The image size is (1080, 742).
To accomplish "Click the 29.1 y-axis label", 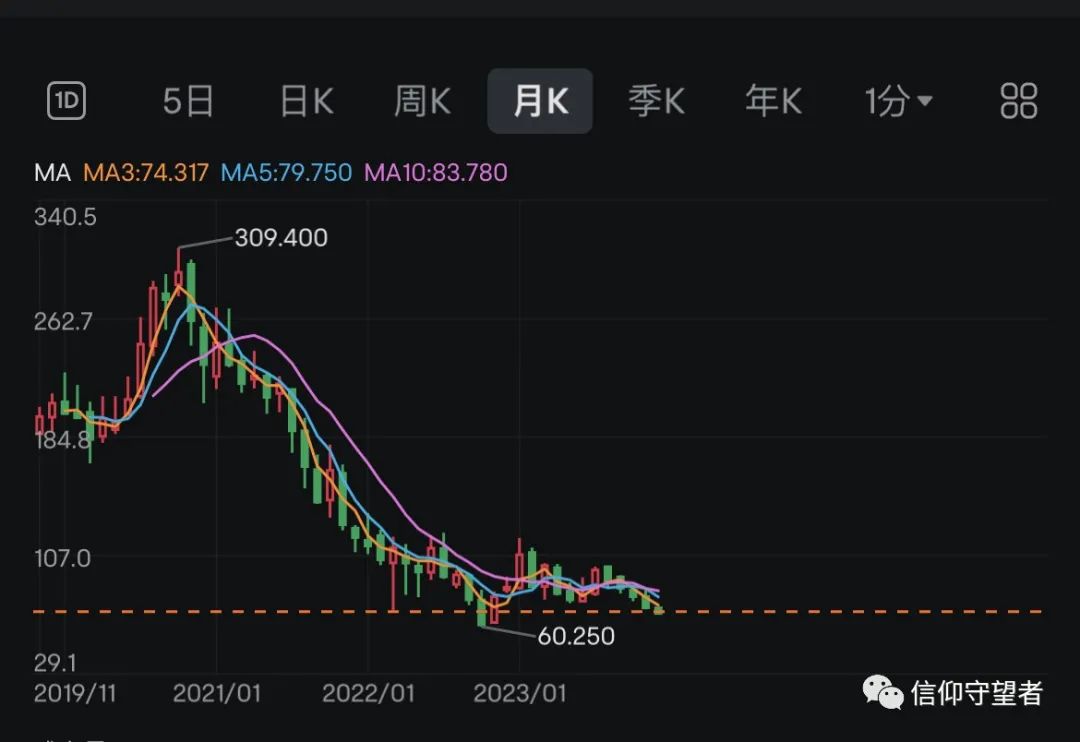I will [55, 663].
